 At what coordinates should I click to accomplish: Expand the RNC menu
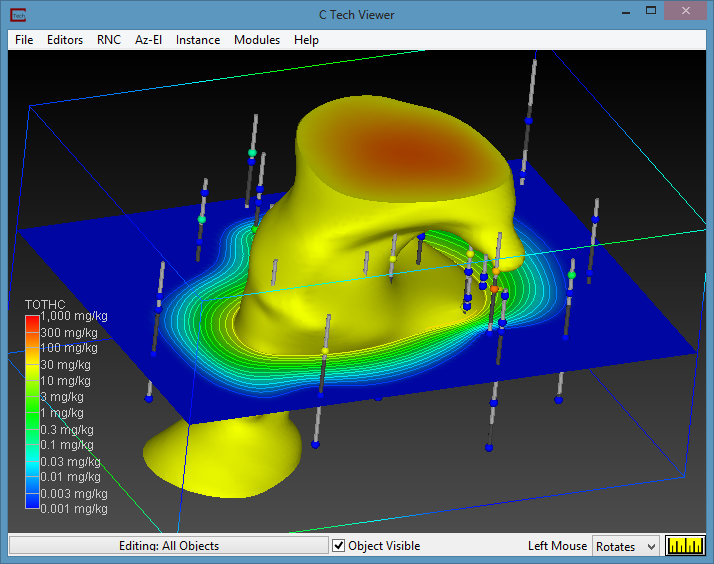pos(108,40)
